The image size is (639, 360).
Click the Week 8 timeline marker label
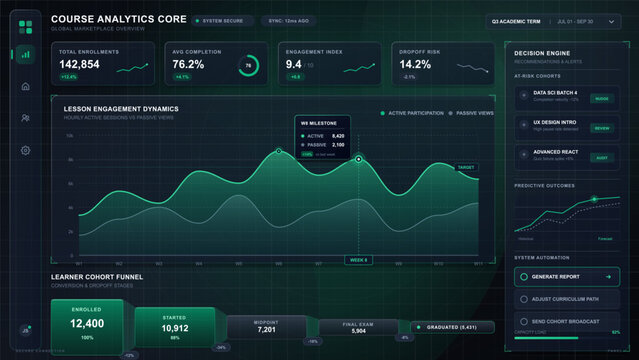tap(358, 260)
